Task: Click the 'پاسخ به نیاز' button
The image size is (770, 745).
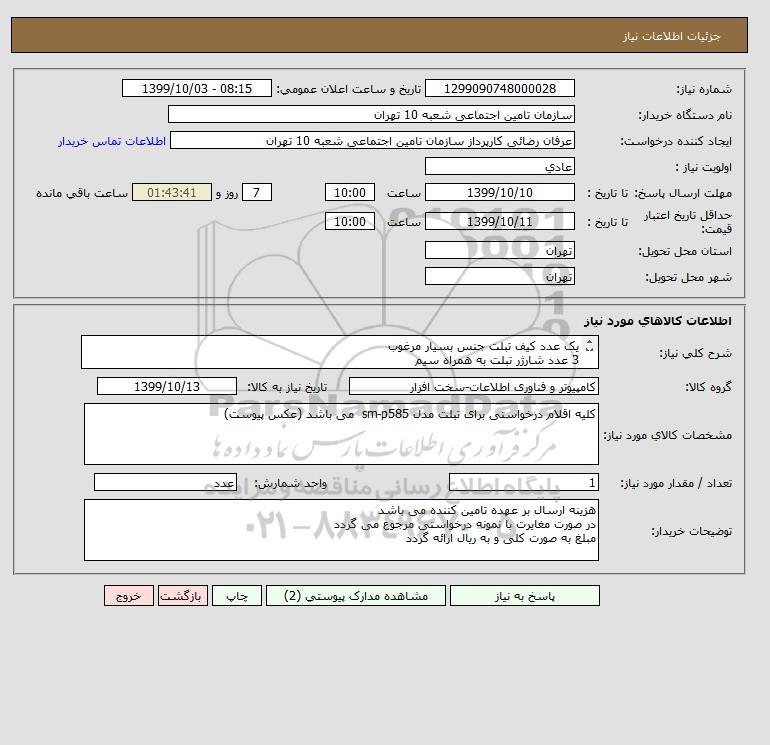Action: pos(524,596)
